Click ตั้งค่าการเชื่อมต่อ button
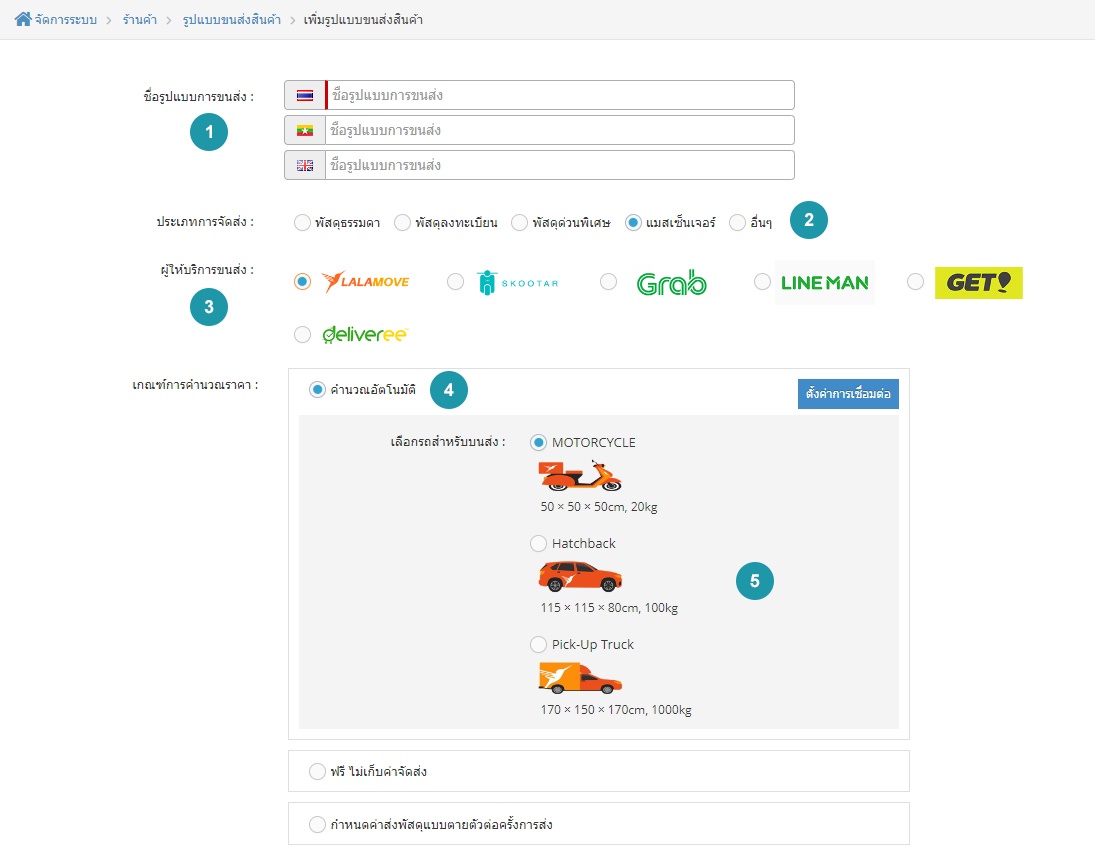The height and width of the screenshot is (851, 1095). pos(848,394)
